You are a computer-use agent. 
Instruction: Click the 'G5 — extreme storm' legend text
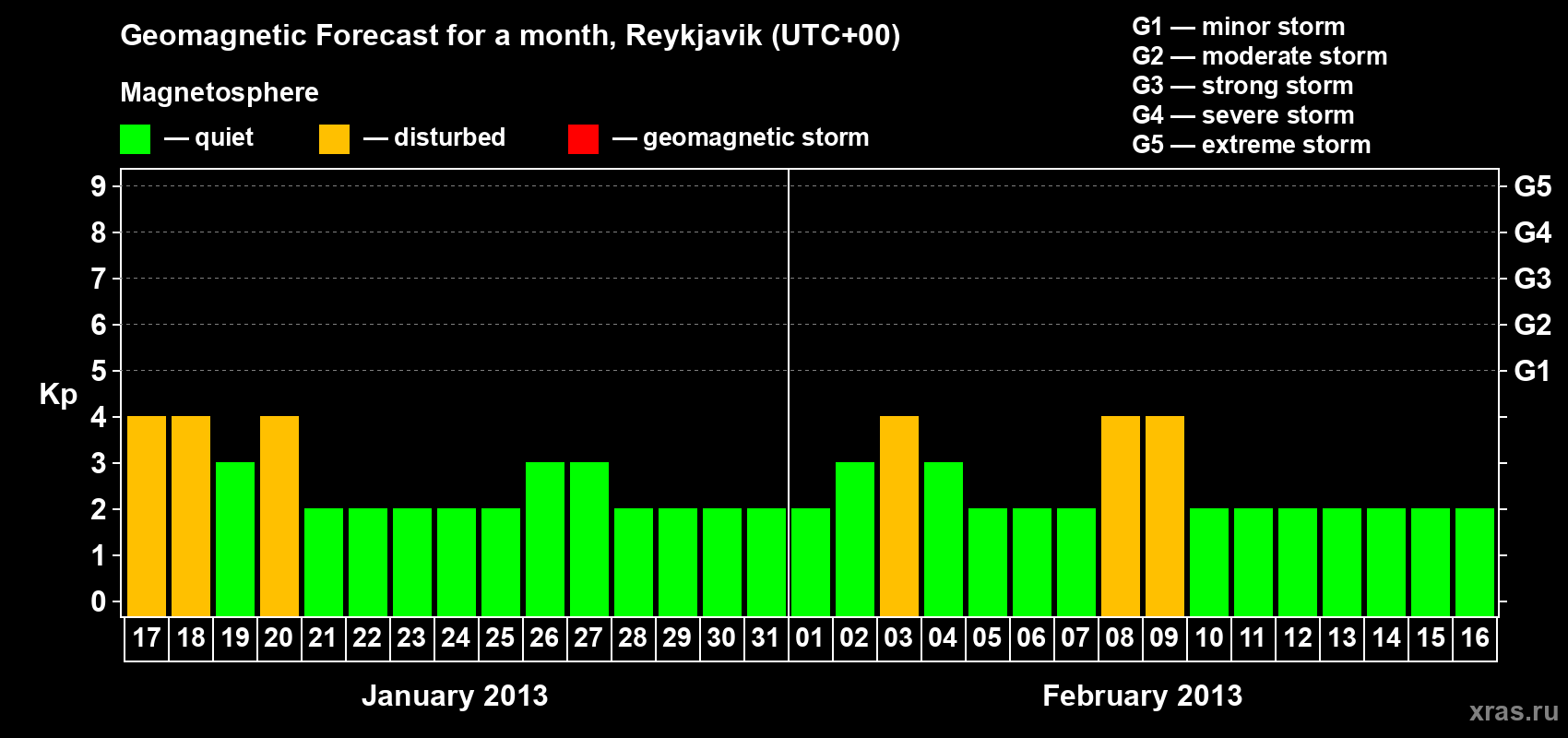[x=1252, y=145]
